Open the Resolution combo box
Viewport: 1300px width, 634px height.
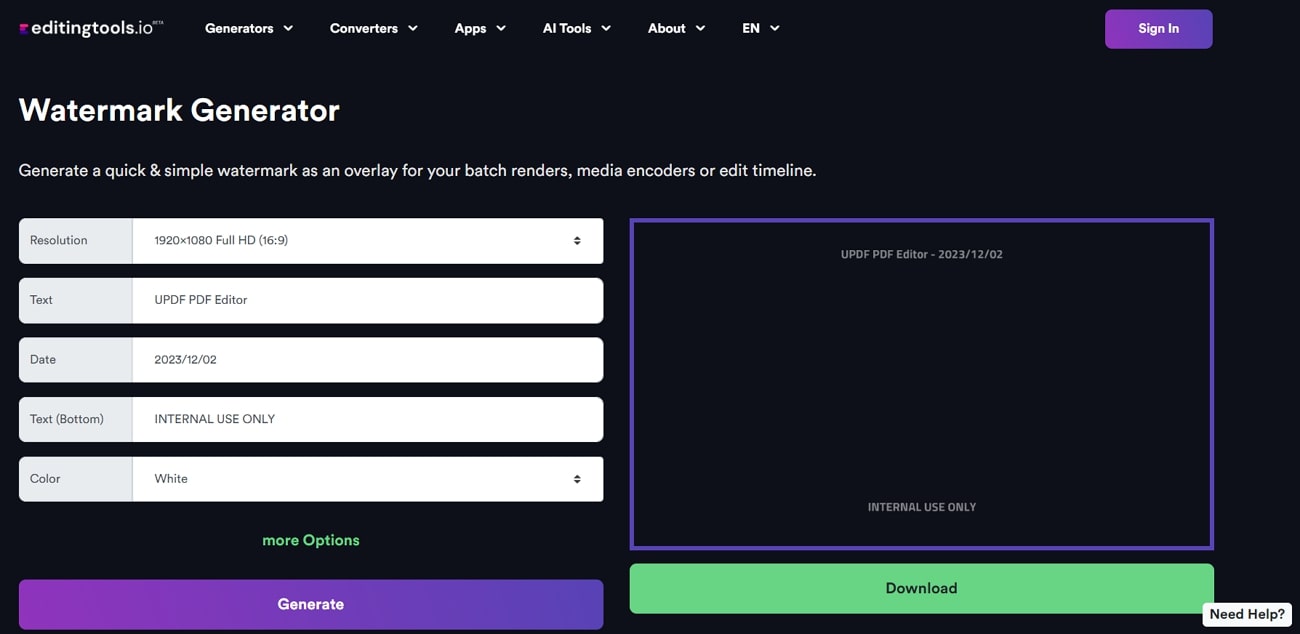click(360, 240)
